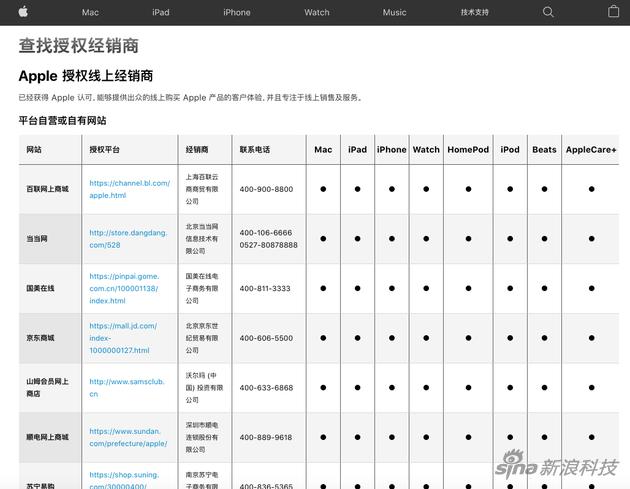This screenshot has width=630, height=489.
Task: Click the Mac column header in table
Action: pyautogui.click(x=323, y=149)
